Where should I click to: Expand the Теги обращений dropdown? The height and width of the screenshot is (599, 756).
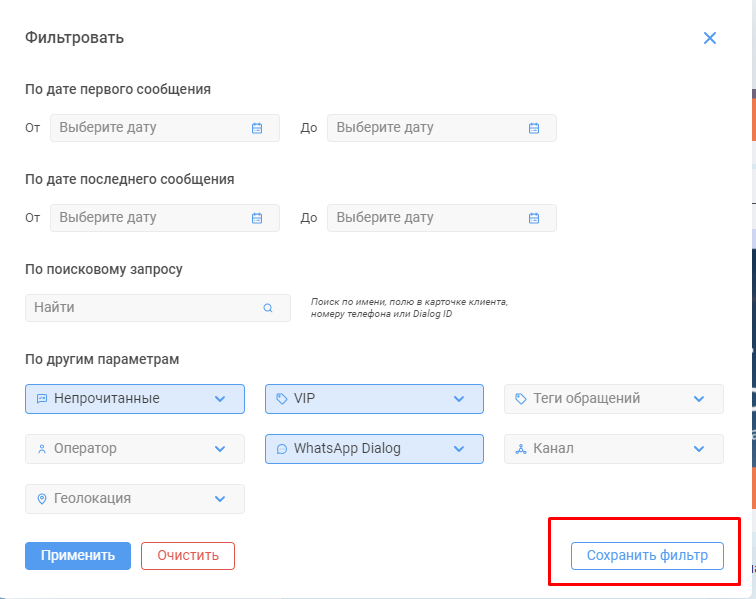[614, 399]
